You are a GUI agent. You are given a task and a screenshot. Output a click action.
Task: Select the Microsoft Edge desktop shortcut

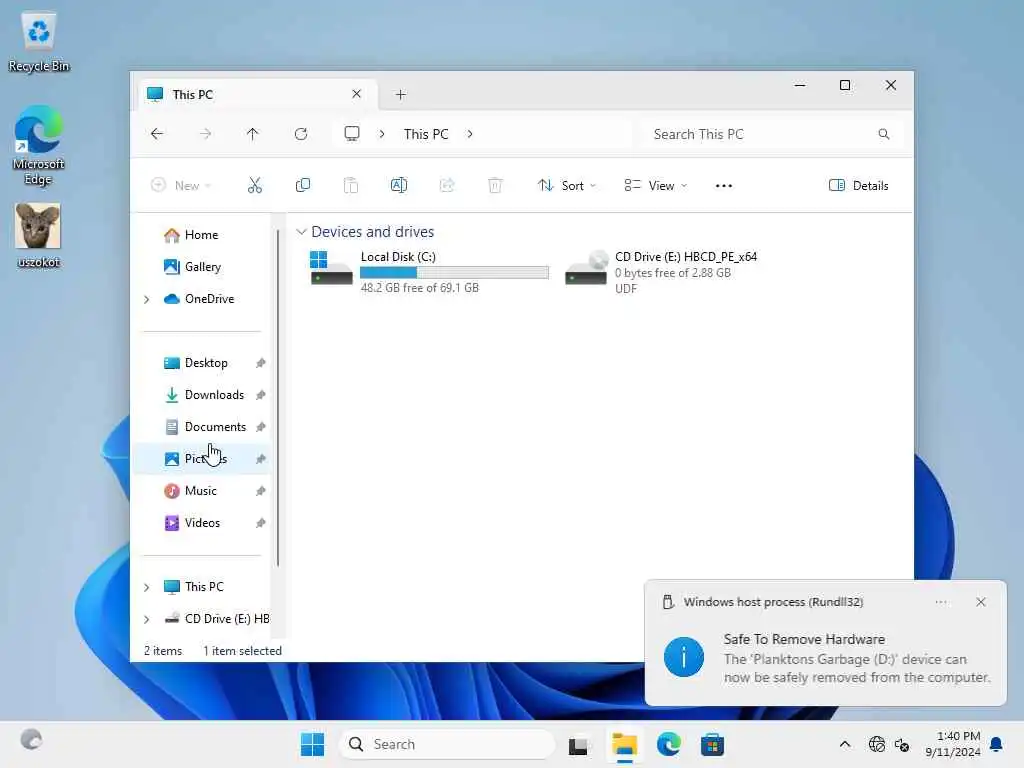tap(39, 145)
